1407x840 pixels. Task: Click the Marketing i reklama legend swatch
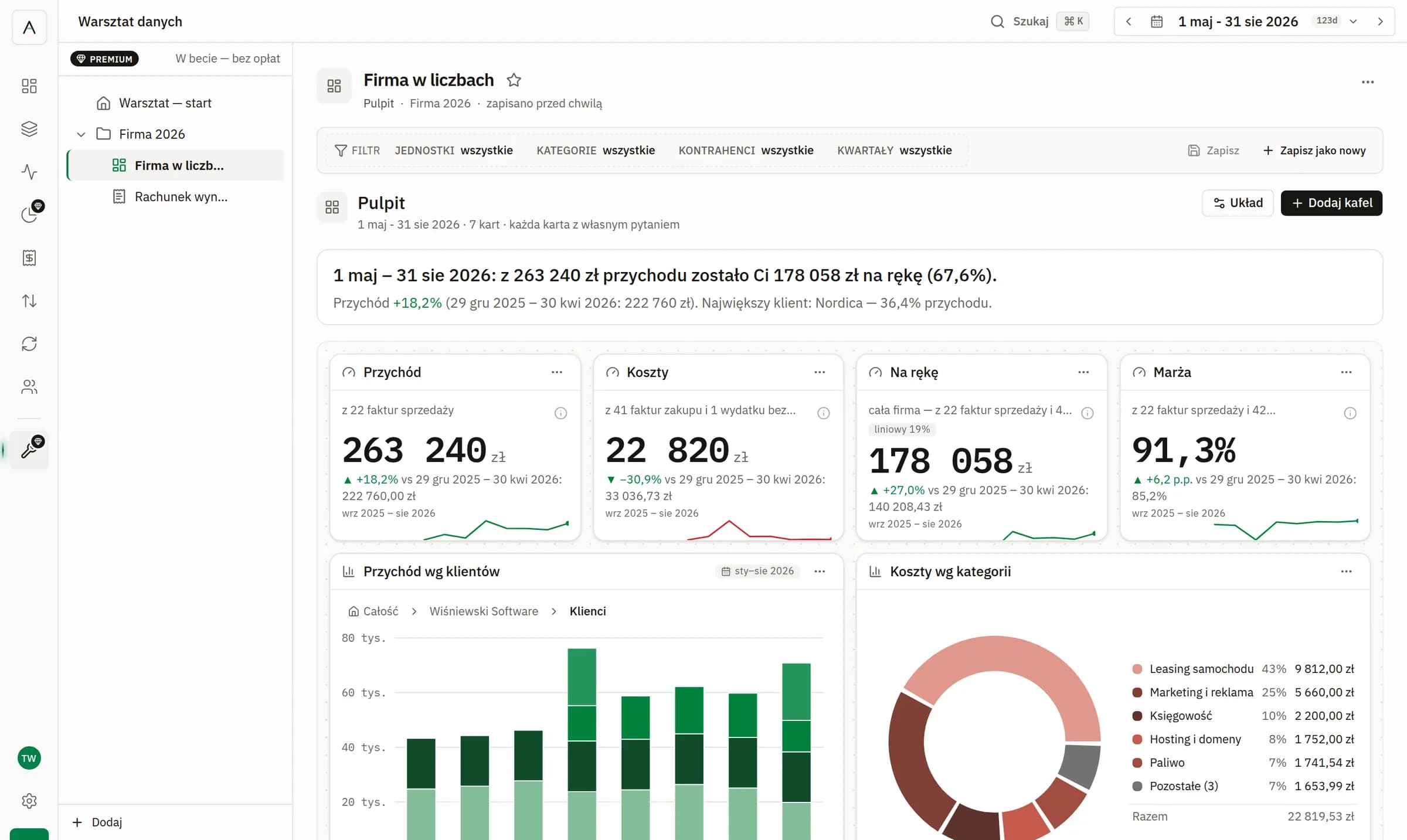[1137, 692]
